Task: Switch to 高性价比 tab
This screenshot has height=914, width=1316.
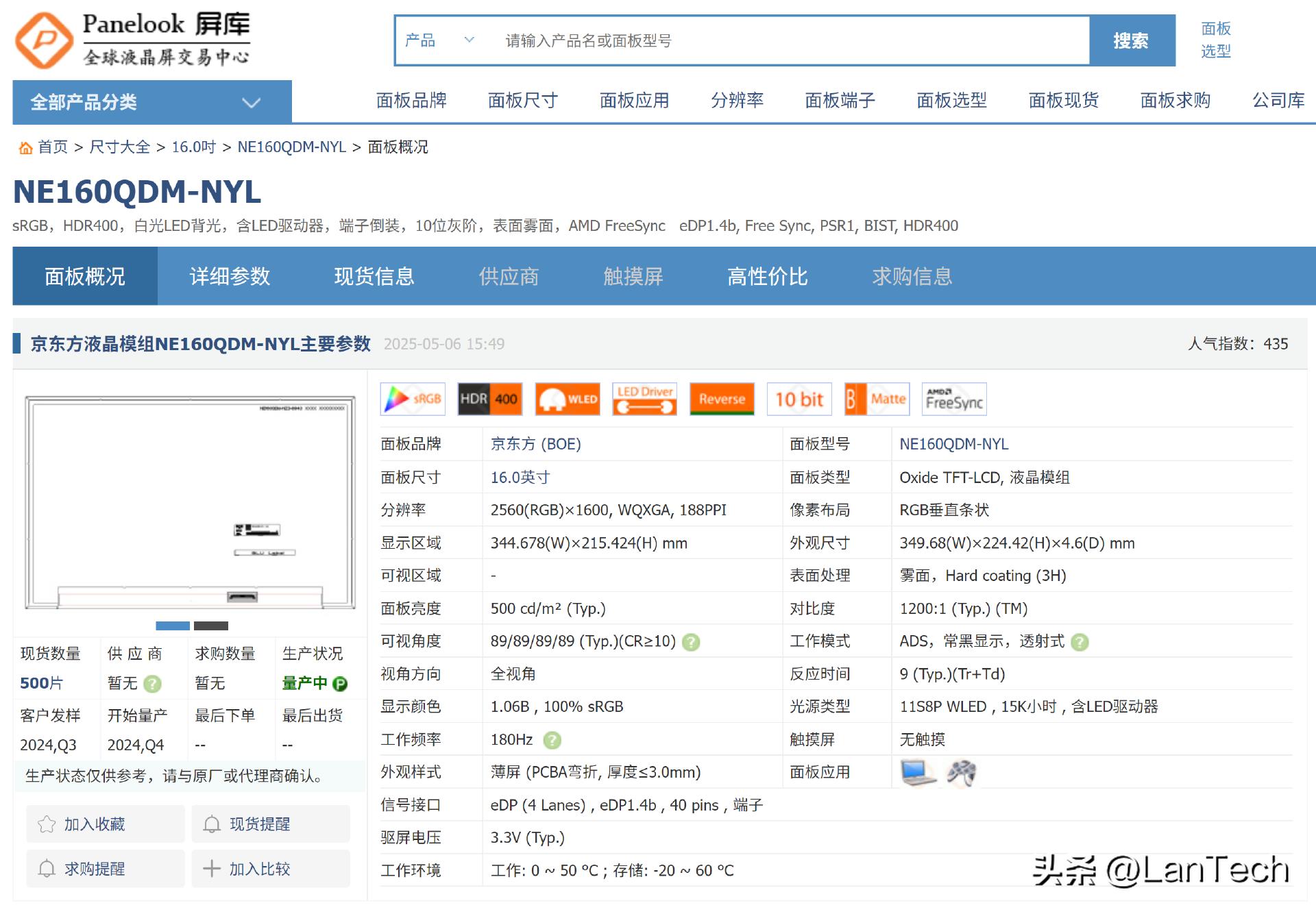Action: (768, 276)
